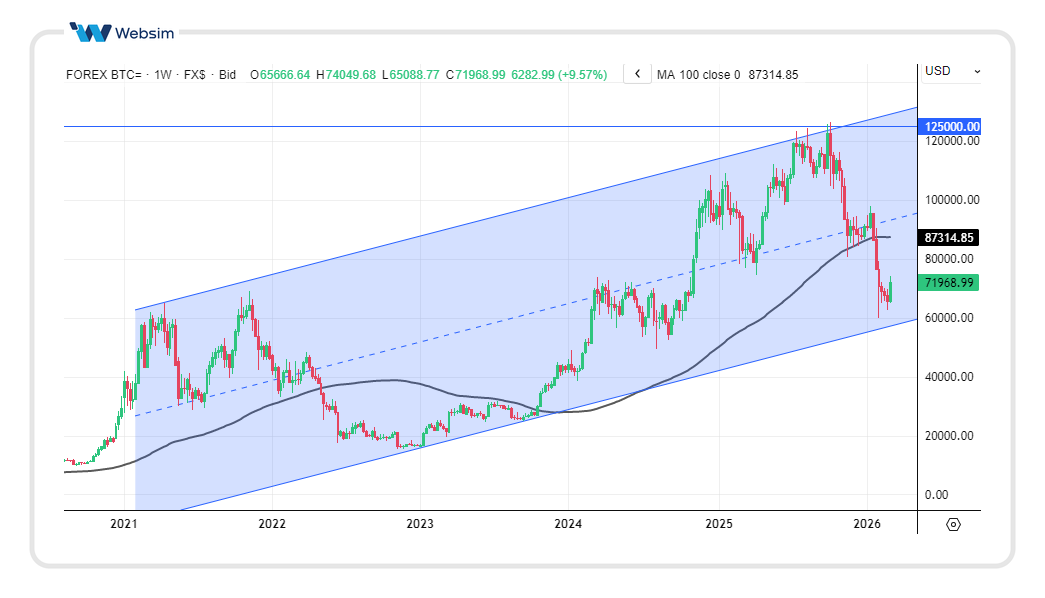This screenshot has height=598, width=1045.
Task: Click the FX$ exchange label in legend
Action: (x=193, y=74)
